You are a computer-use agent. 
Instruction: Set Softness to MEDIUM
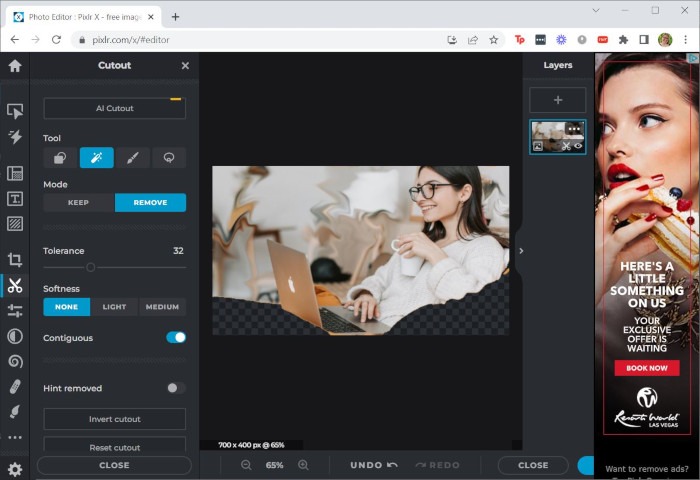click(x=162, y=307)
